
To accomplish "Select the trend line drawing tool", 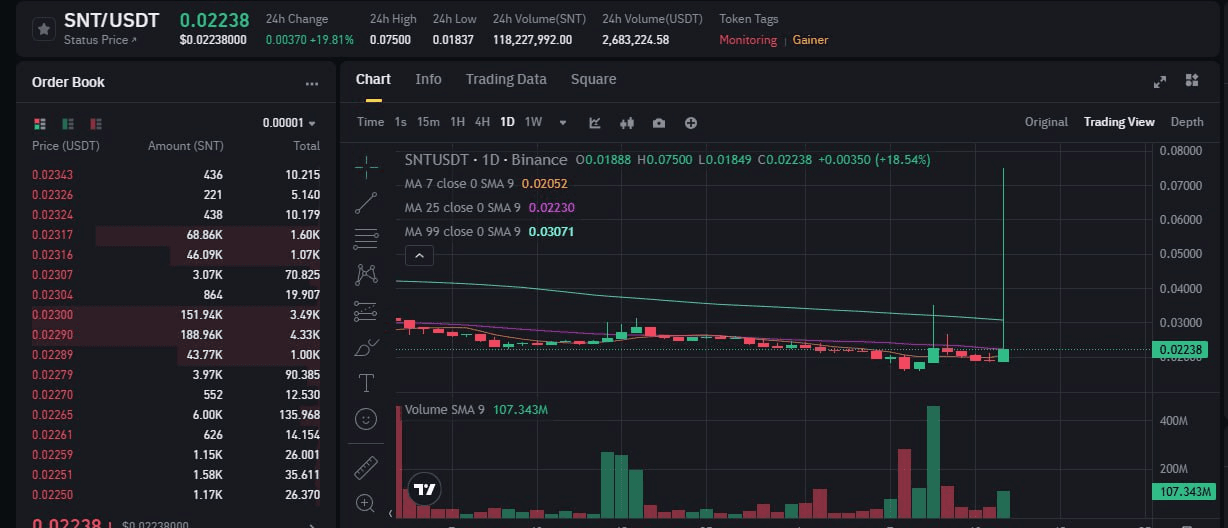I will [367, 202].
